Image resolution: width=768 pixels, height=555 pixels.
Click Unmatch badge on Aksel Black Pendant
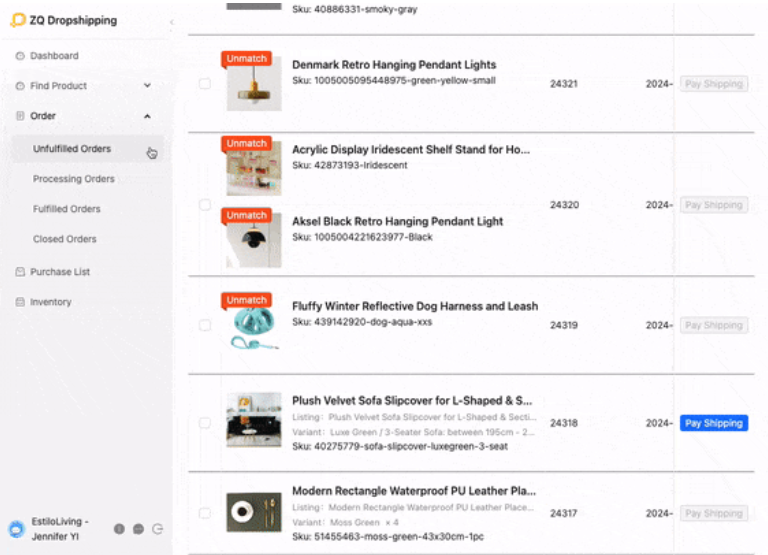coord(246,215)
